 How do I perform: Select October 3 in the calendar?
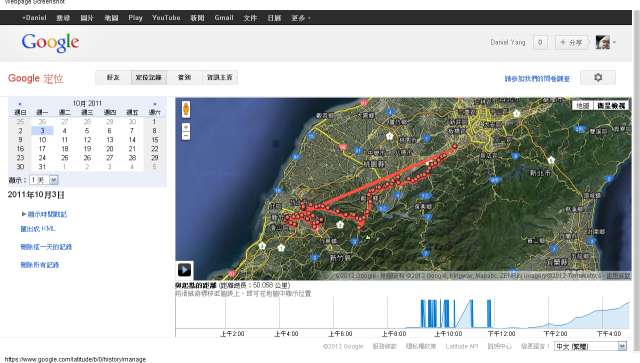(42, 131)
